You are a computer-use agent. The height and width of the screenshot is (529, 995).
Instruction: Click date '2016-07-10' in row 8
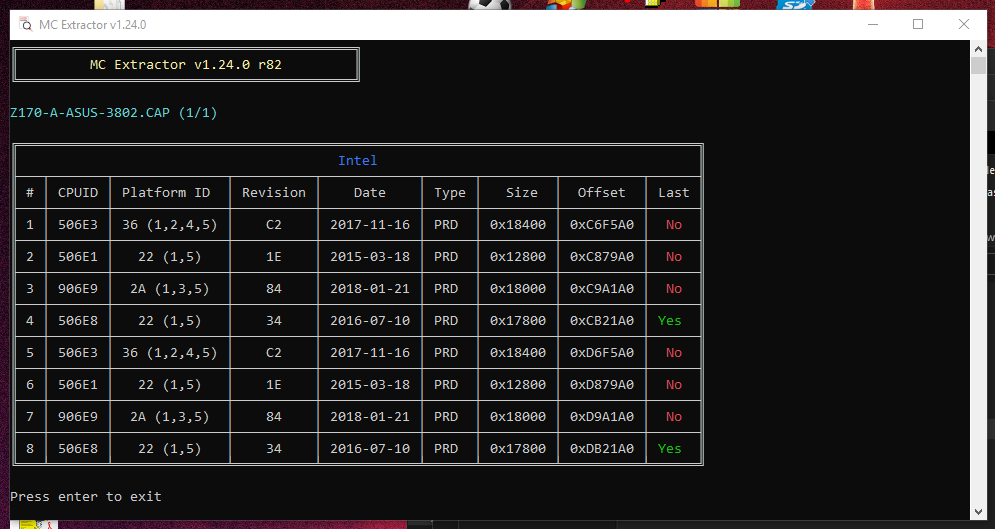pos(369,448)
